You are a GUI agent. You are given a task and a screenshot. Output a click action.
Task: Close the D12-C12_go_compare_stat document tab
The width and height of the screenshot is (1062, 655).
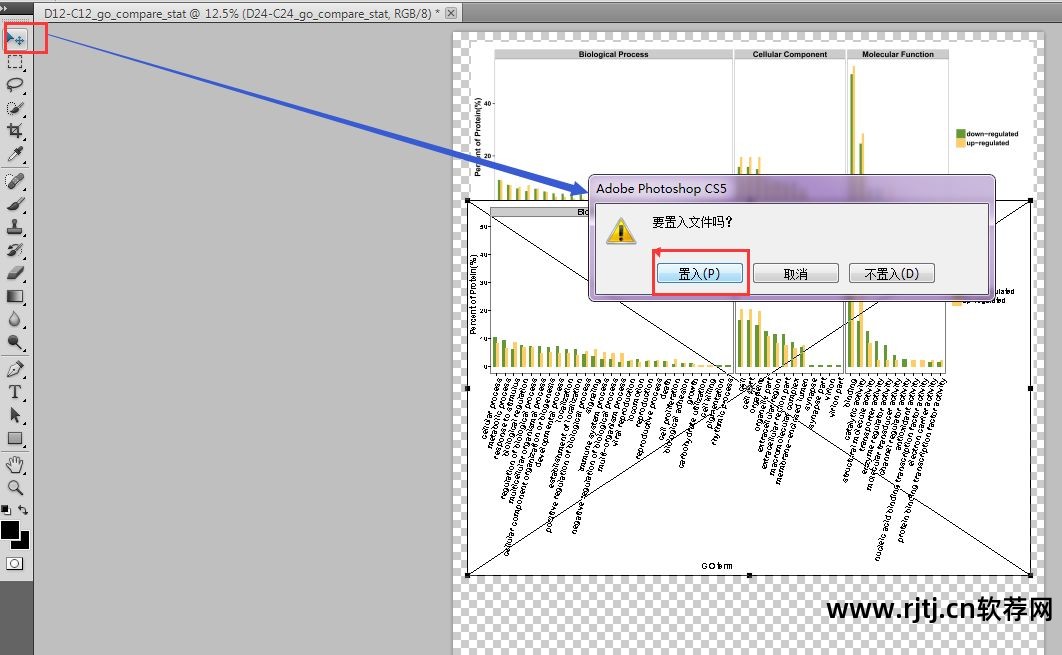[x=451, y=13]
